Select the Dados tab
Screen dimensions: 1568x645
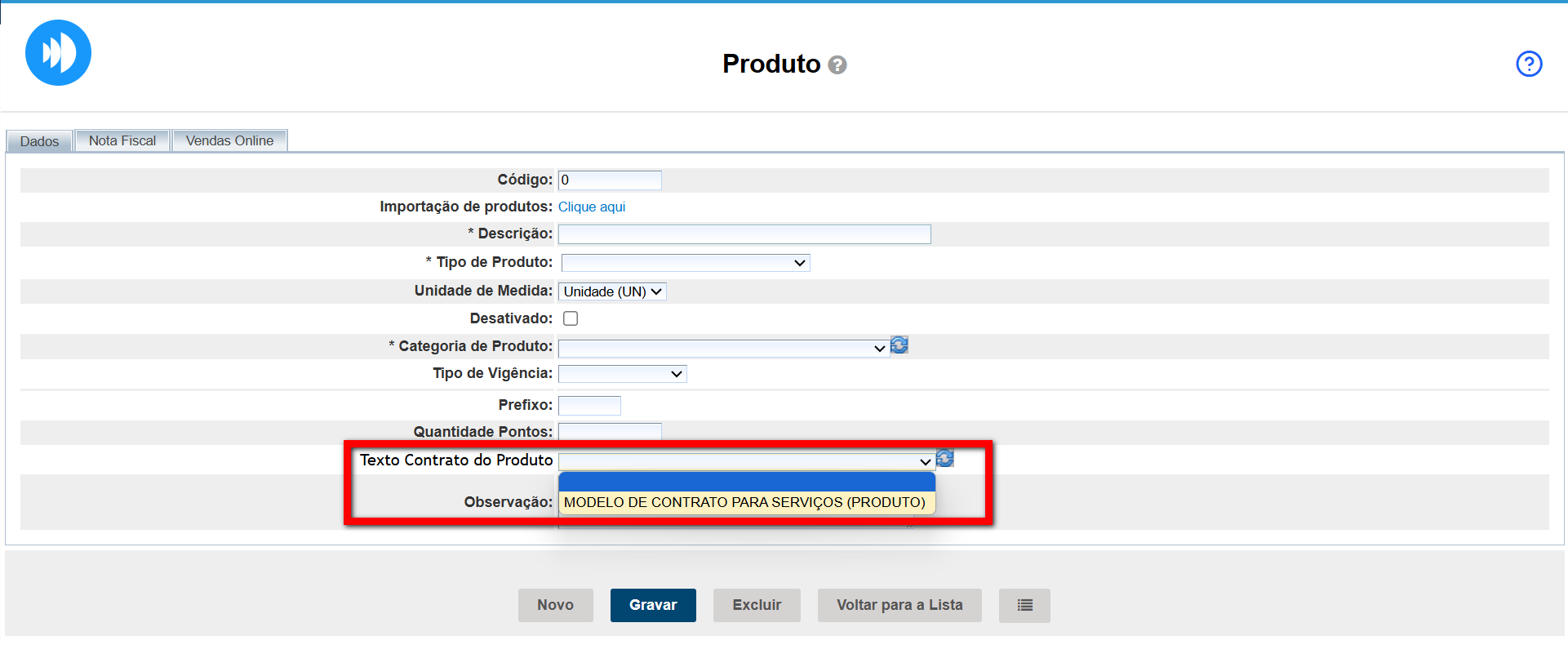(39, 141)
